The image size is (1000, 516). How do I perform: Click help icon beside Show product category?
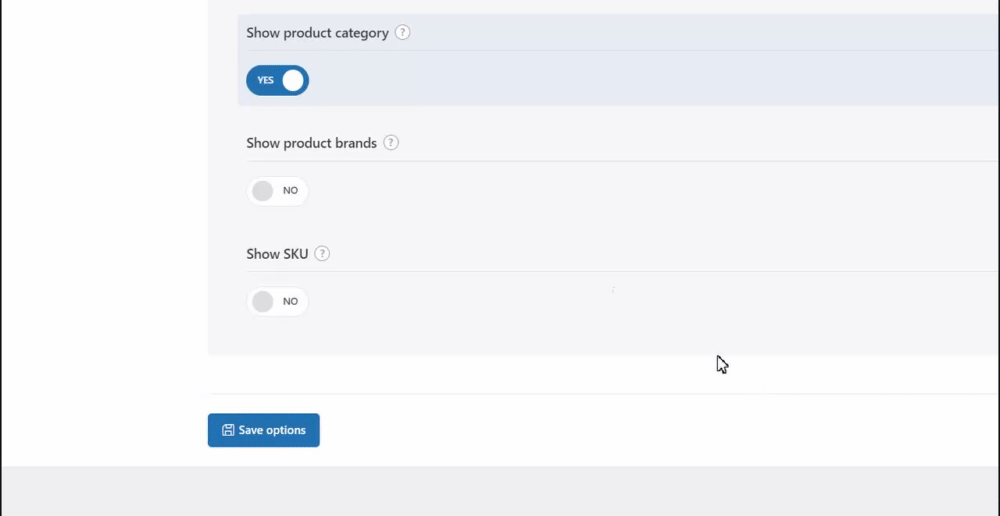click(x=402, y=33)
